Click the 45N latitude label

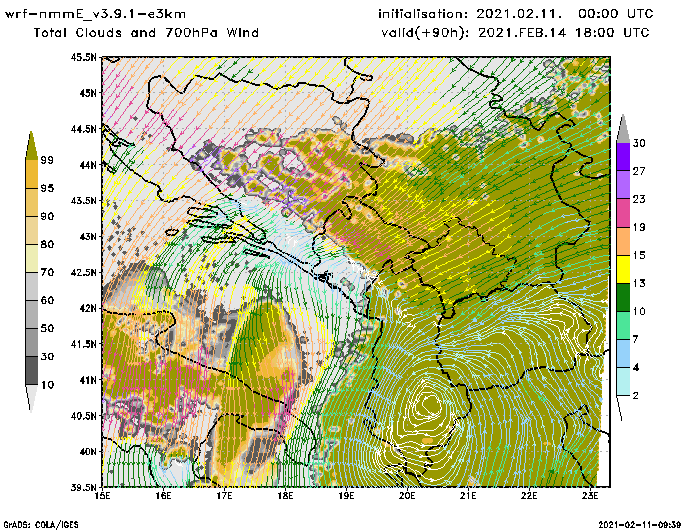88,93
